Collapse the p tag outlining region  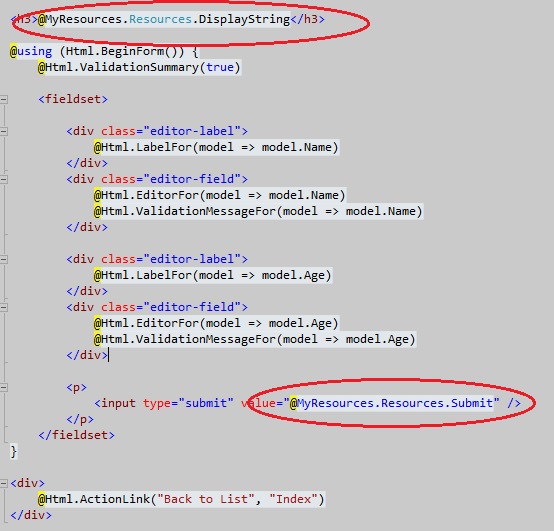point(4,388)
